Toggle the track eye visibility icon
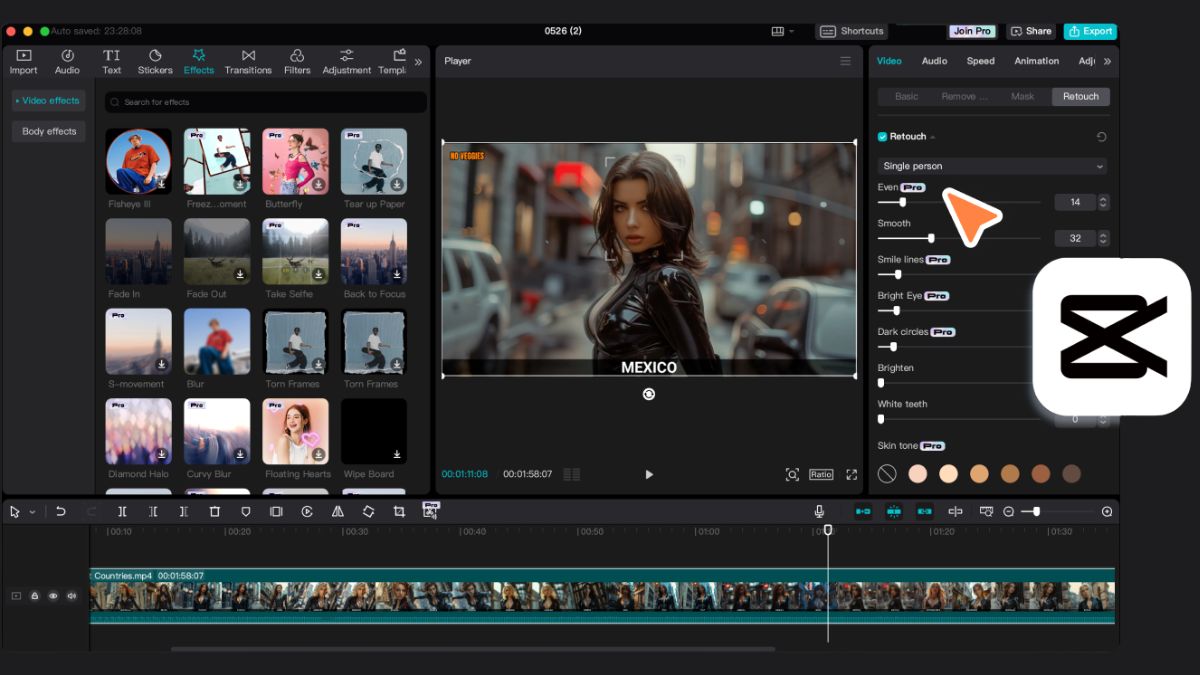This screenshot has height=675, width=1200. 53,596
